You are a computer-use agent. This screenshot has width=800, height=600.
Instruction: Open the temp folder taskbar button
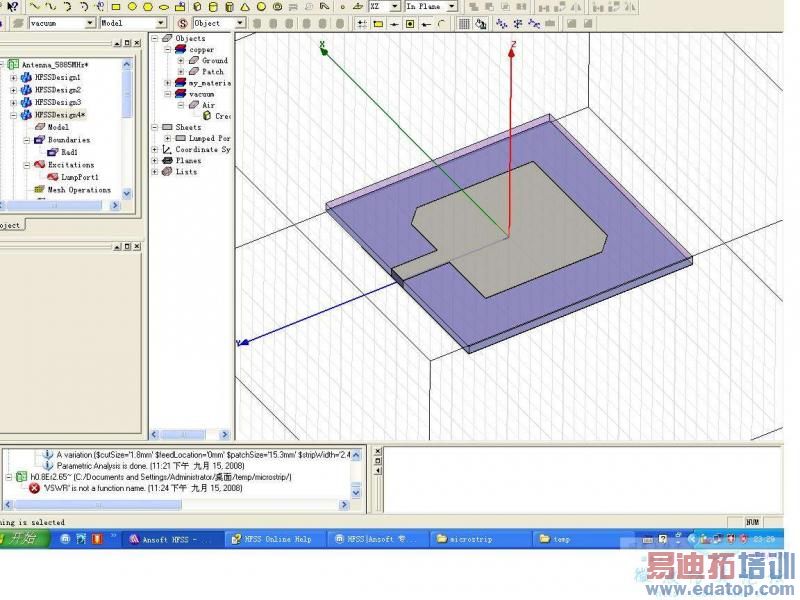pos(582,539)
